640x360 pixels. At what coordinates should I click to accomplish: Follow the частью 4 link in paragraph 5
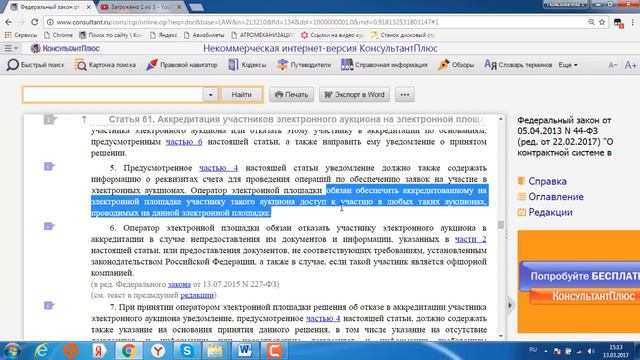click(x=218, y=168)
